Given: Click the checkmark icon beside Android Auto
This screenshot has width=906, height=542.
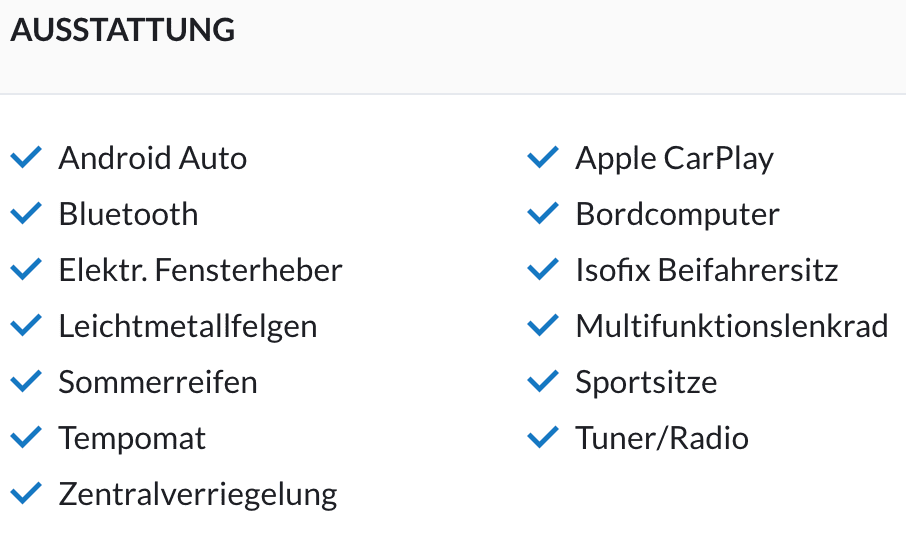Looking at the screenshot, I should click(26, 157).
